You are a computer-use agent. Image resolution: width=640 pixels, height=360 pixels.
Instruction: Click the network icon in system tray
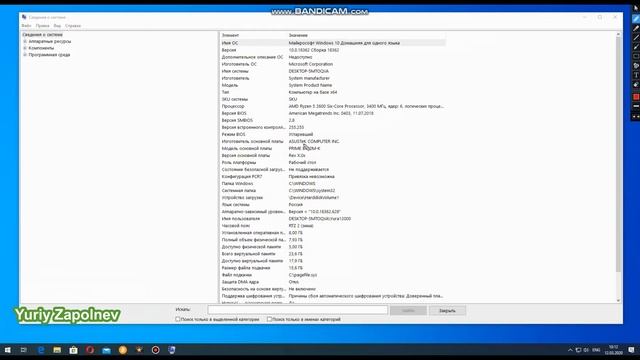(578, 350)
